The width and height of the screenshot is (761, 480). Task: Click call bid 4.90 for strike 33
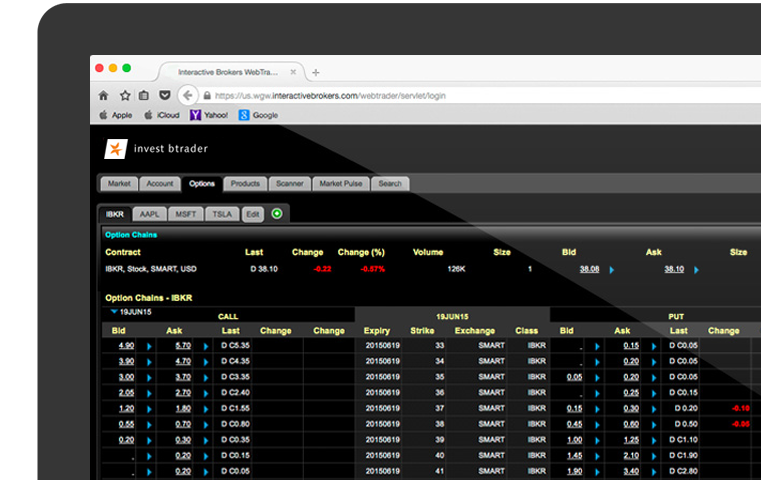126,346
